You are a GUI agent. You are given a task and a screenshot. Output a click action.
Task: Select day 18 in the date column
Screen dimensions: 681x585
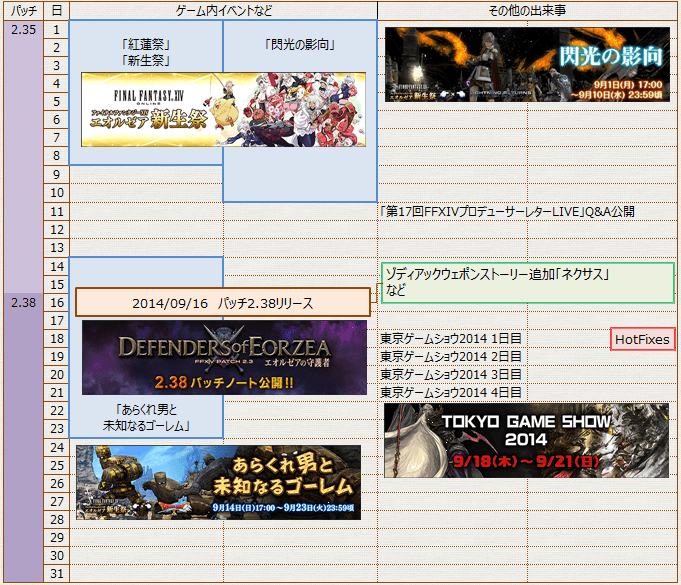[x=56, y=338]
